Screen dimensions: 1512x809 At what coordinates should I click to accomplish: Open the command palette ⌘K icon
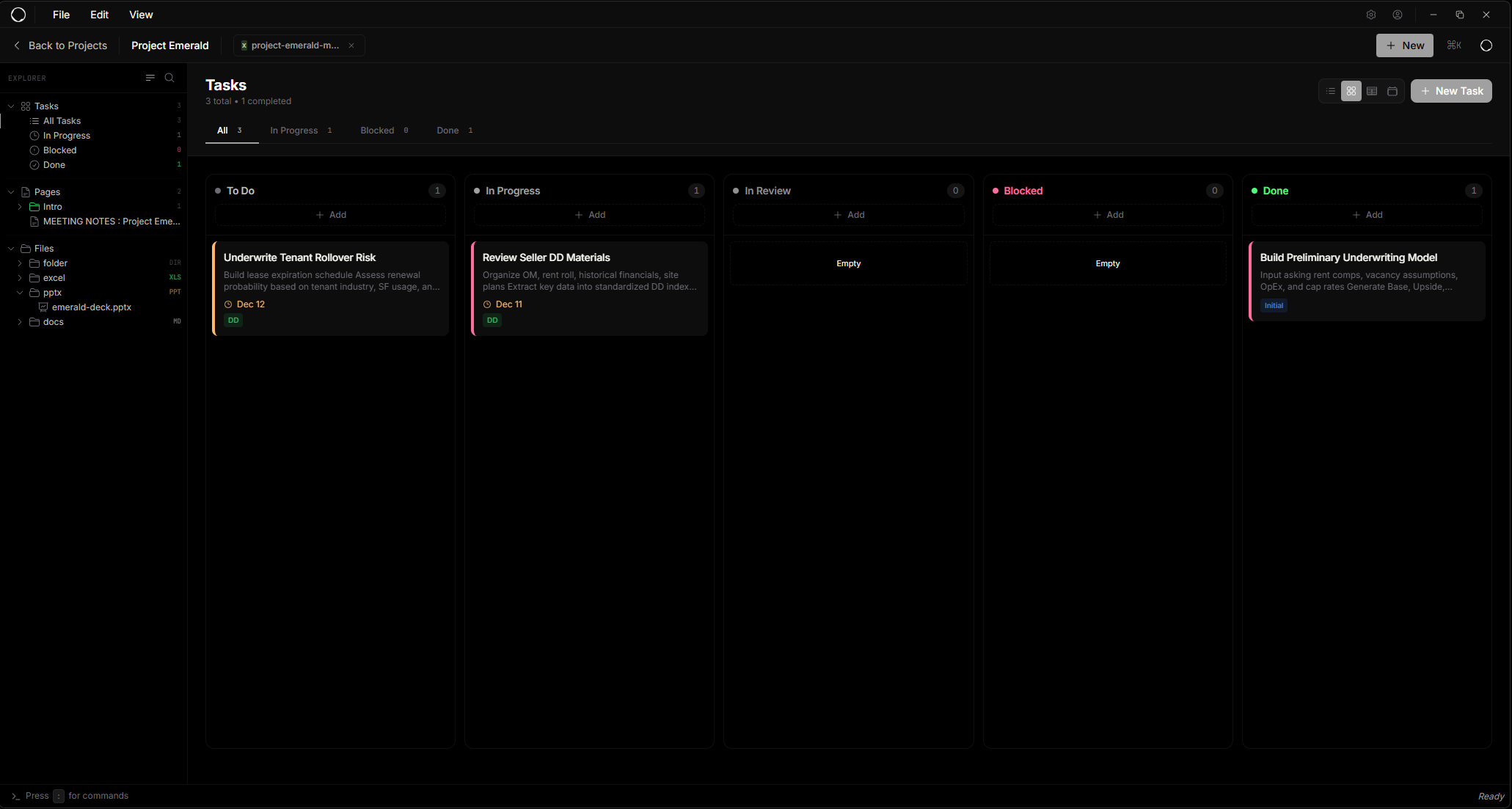[x=1453, y=45]
